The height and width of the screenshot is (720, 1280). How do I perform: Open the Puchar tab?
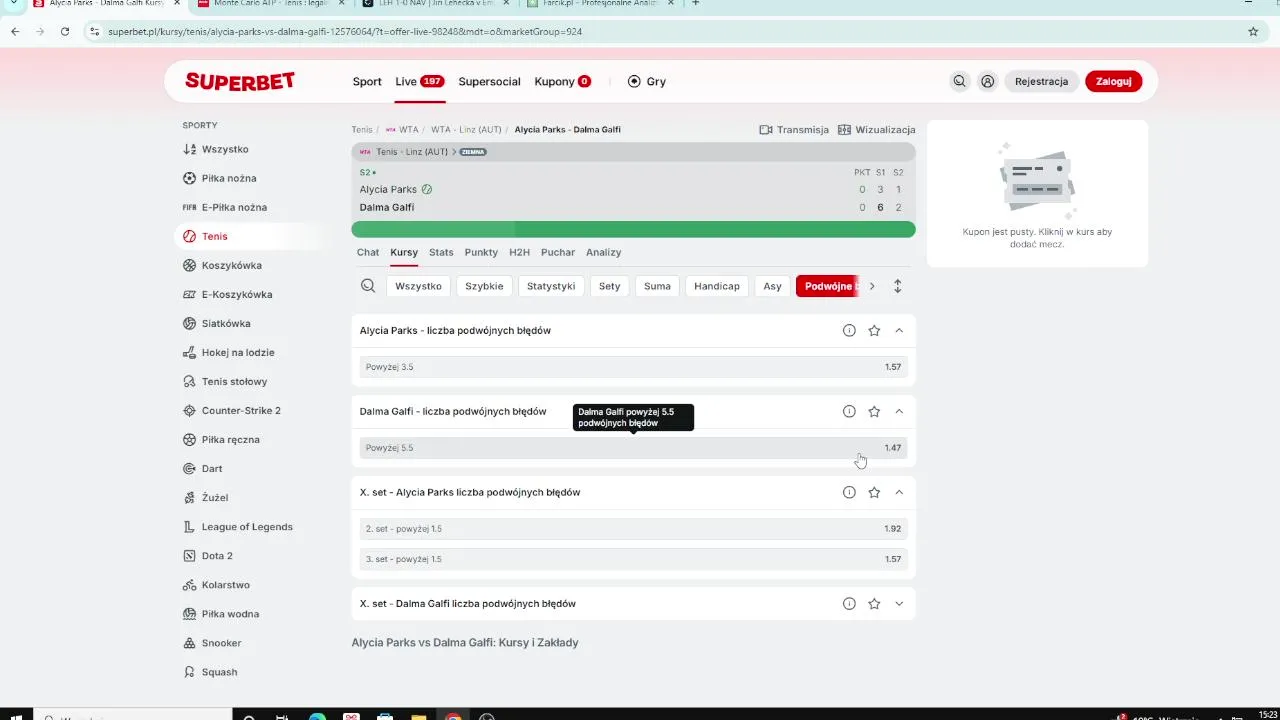point(558,252)
